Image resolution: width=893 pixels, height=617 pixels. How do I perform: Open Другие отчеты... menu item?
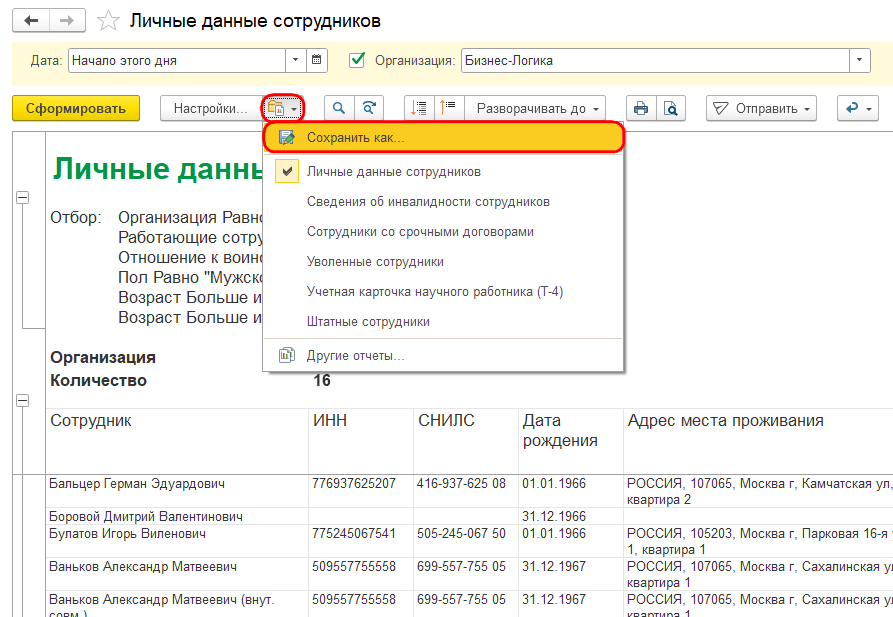point(444,356)
